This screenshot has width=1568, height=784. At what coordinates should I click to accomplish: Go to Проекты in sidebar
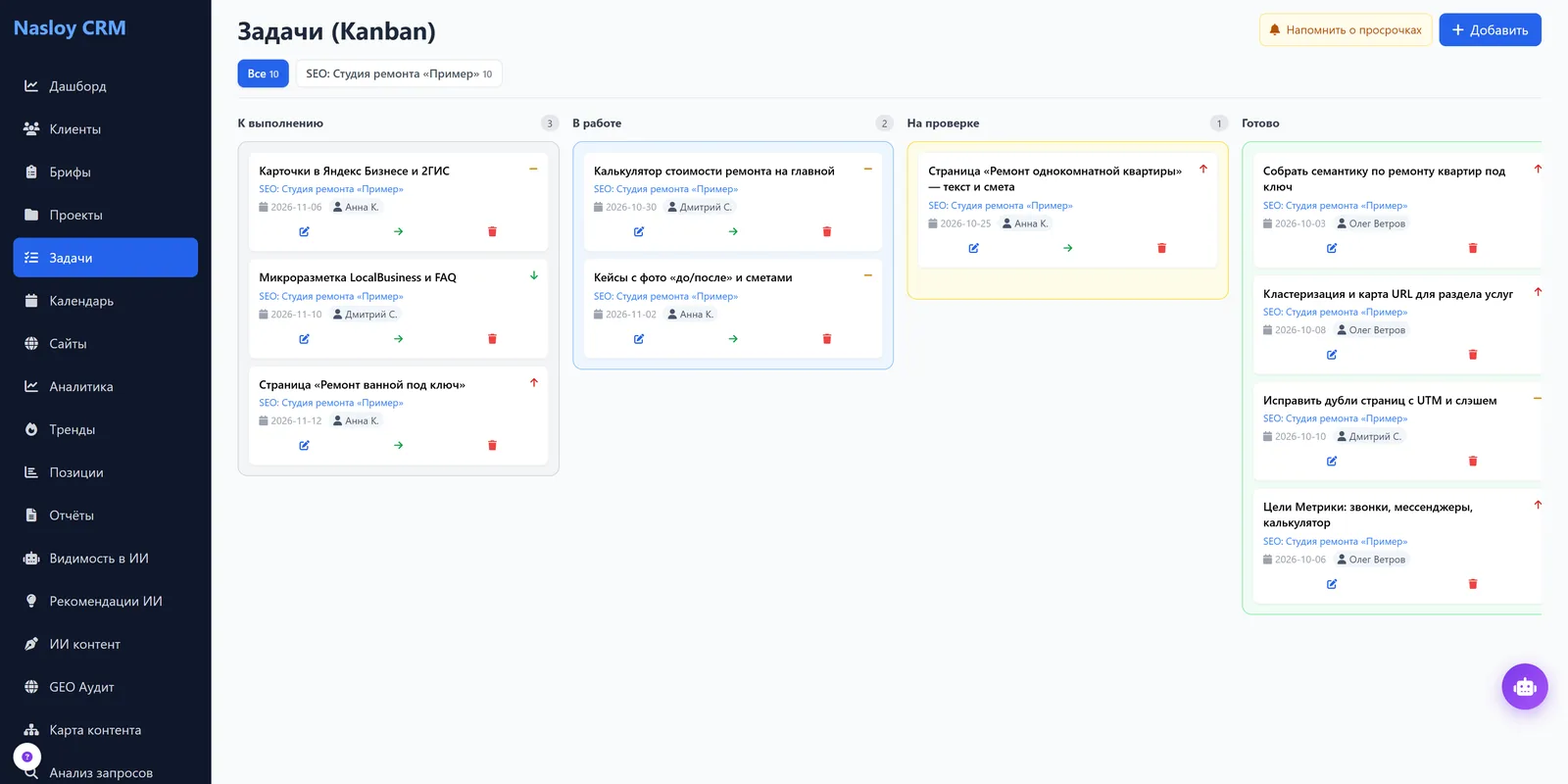click(x=106, y=216)
